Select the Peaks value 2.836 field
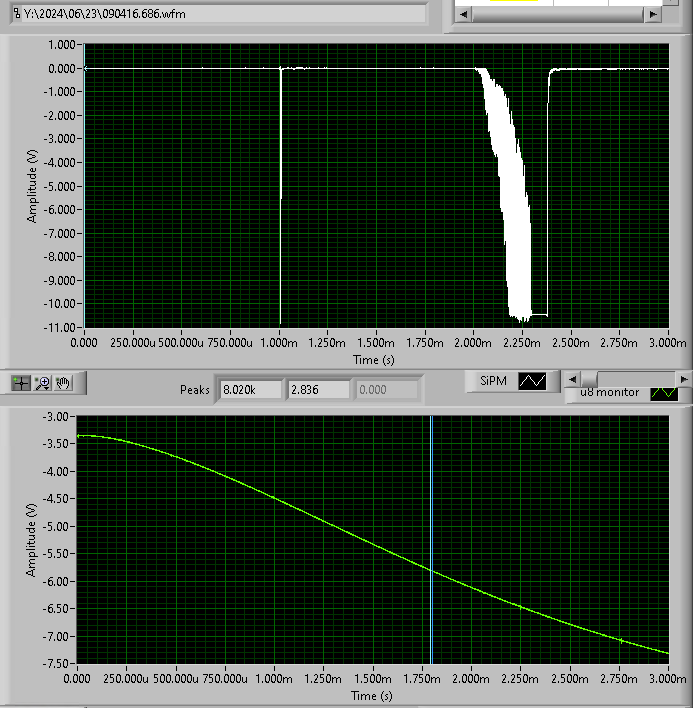The image size is (693, 708). [x=319, y=390]
